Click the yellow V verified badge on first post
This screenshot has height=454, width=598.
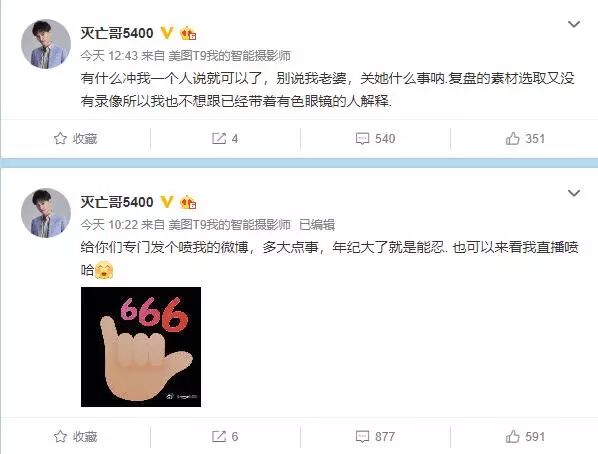tap(167, 33)
